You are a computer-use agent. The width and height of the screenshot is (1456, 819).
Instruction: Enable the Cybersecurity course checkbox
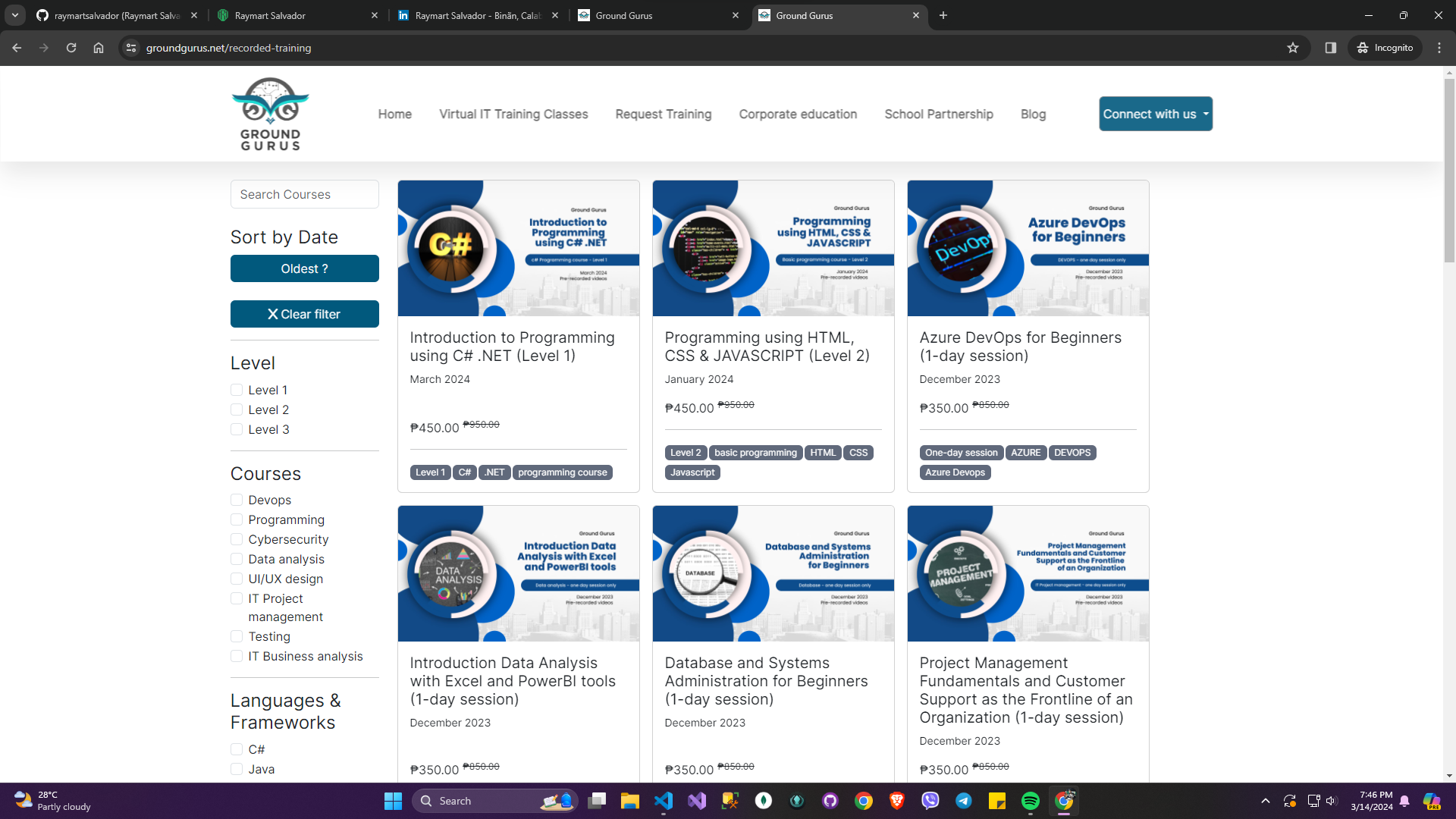237,539
